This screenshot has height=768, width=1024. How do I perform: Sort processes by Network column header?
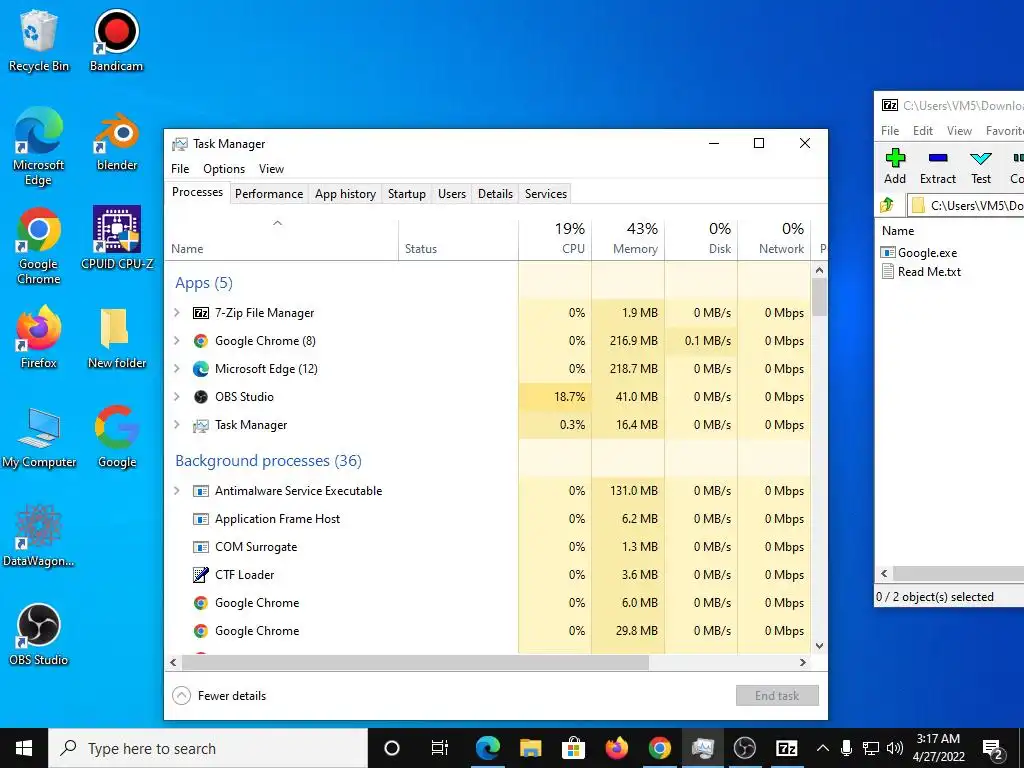[x=775, y=239]
